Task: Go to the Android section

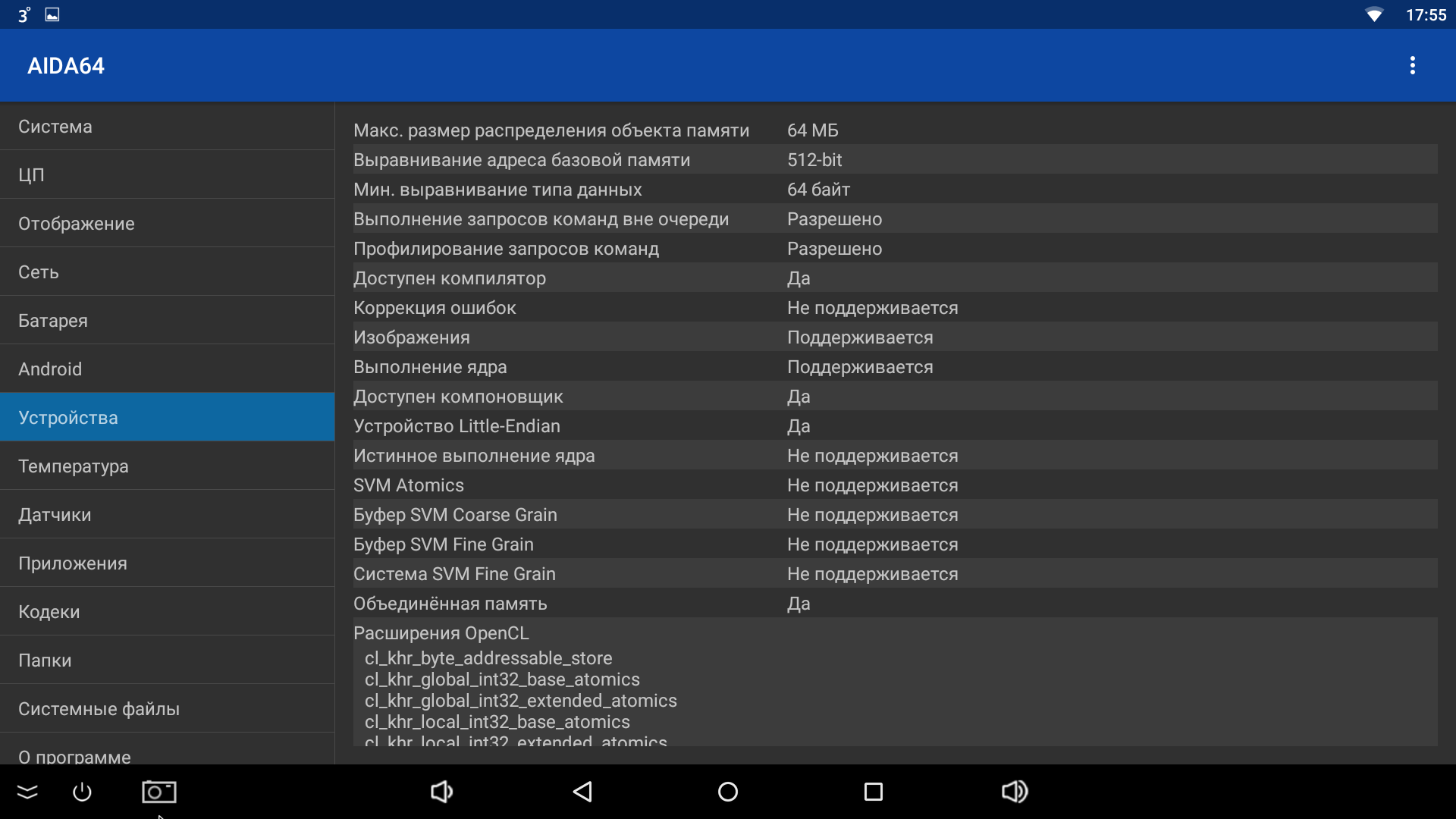Action: [x=167, y=369]
